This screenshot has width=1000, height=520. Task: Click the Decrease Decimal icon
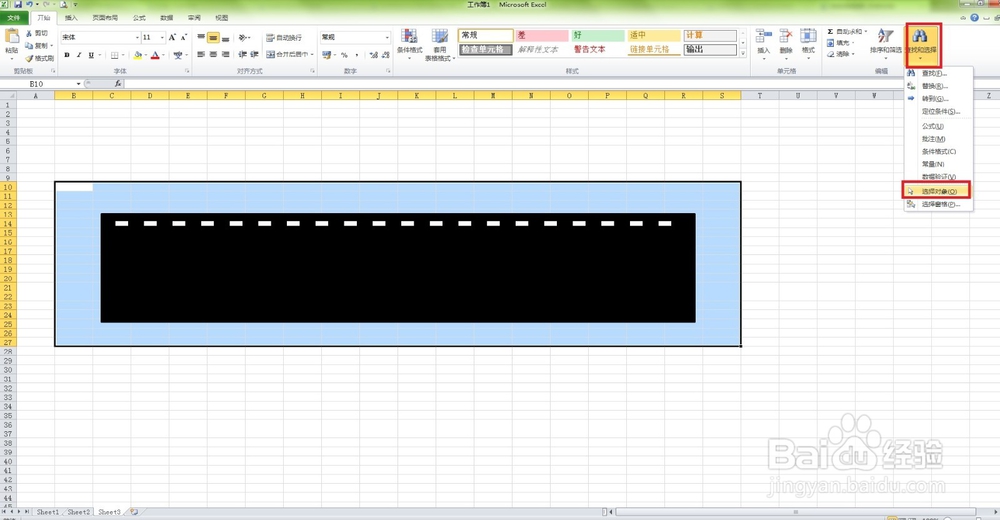pos(386,55)
